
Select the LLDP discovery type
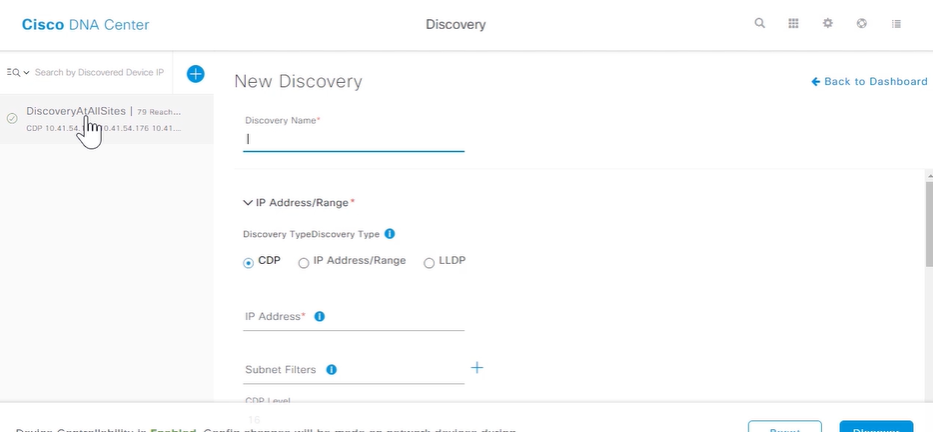click(429, 263)
